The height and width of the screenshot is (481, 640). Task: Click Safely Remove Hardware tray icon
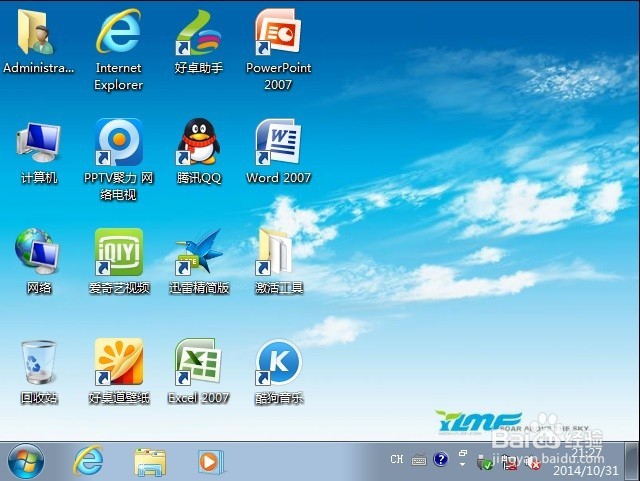[484, 462]
